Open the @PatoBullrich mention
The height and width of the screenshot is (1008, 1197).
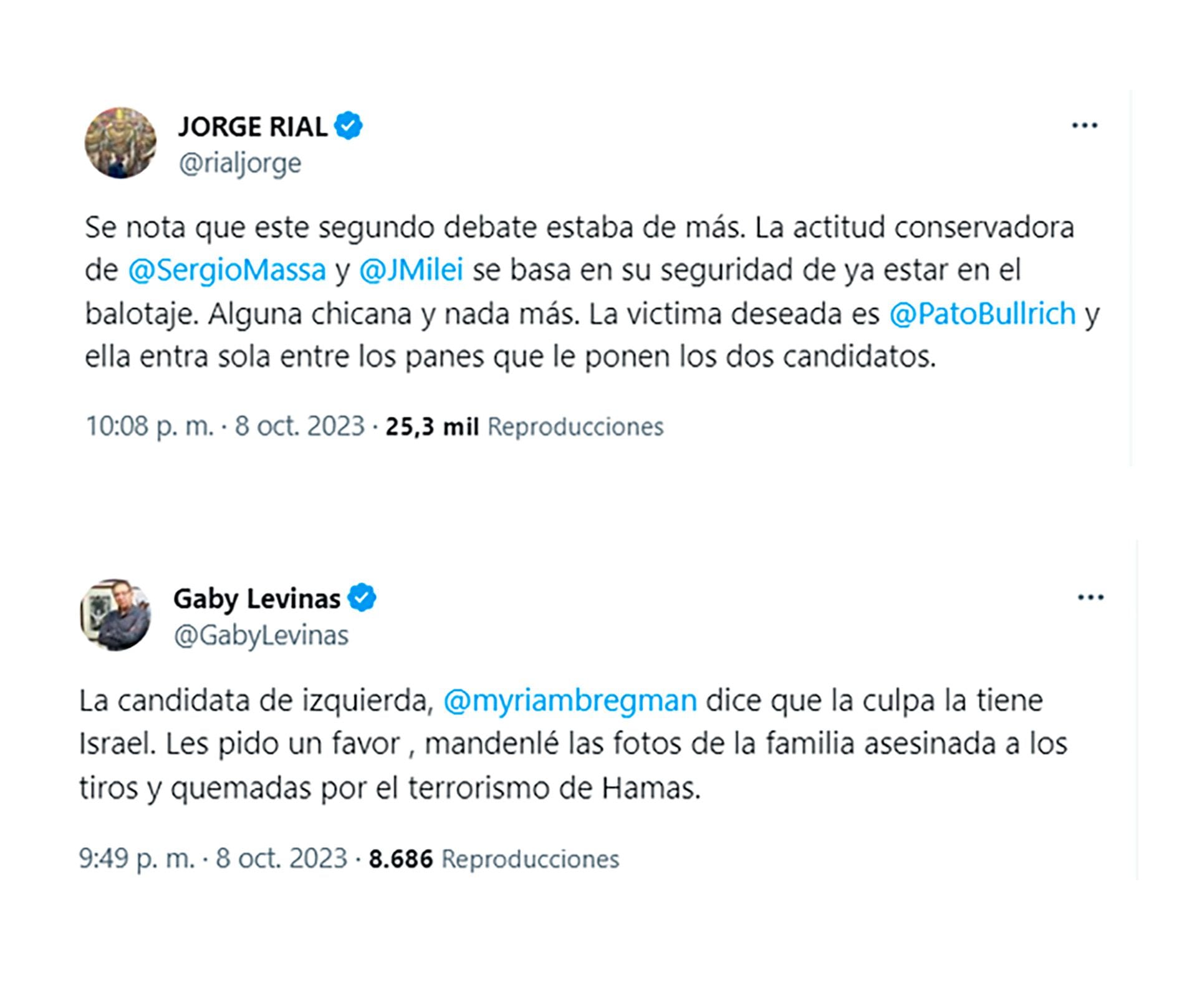983,314
